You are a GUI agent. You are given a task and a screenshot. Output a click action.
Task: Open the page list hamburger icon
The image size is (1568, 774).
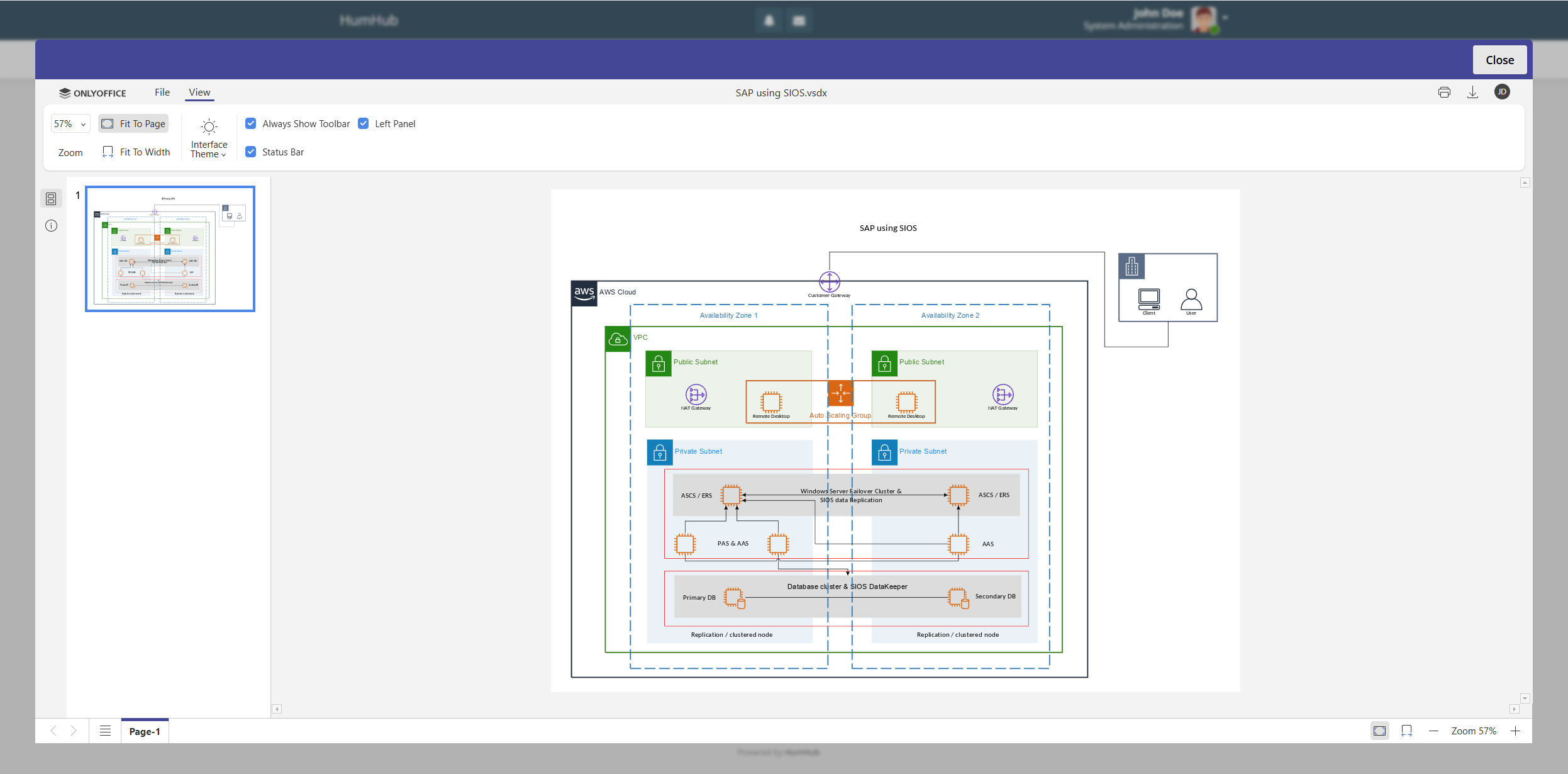(x=105, y=731)
